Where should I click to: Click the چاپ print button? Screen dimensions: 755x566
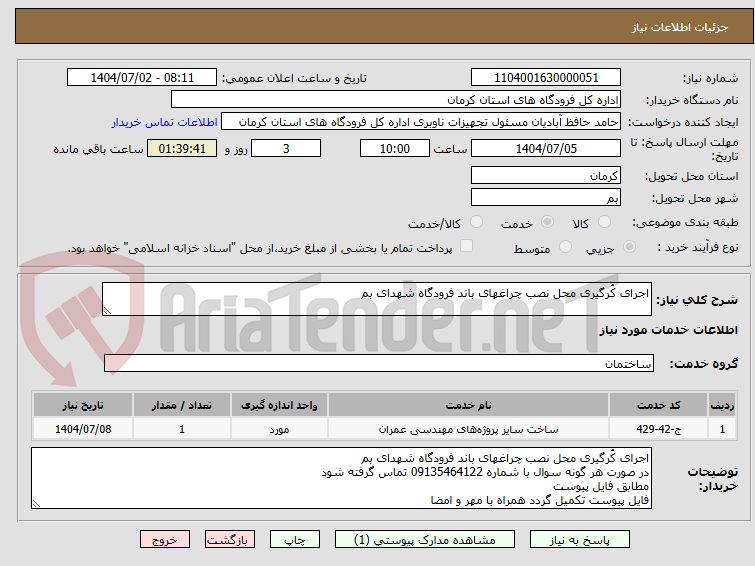[x=295, y=540]
